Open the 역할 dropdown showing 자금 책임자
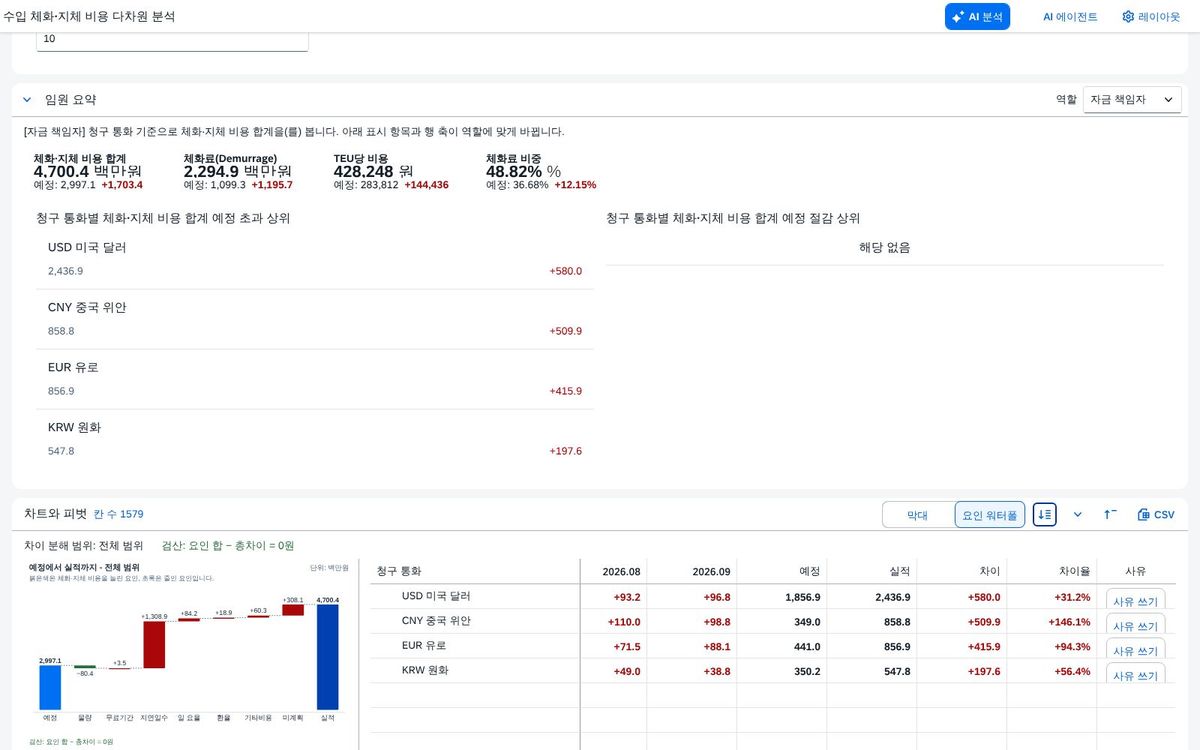Screen dimensions: 1200x750 pos(1132,100)
